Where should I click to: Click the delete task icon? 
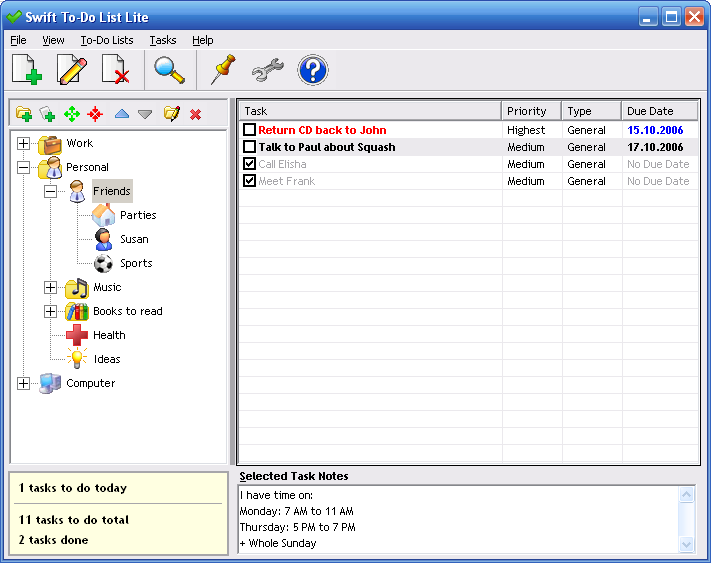(x=116, y=71)
